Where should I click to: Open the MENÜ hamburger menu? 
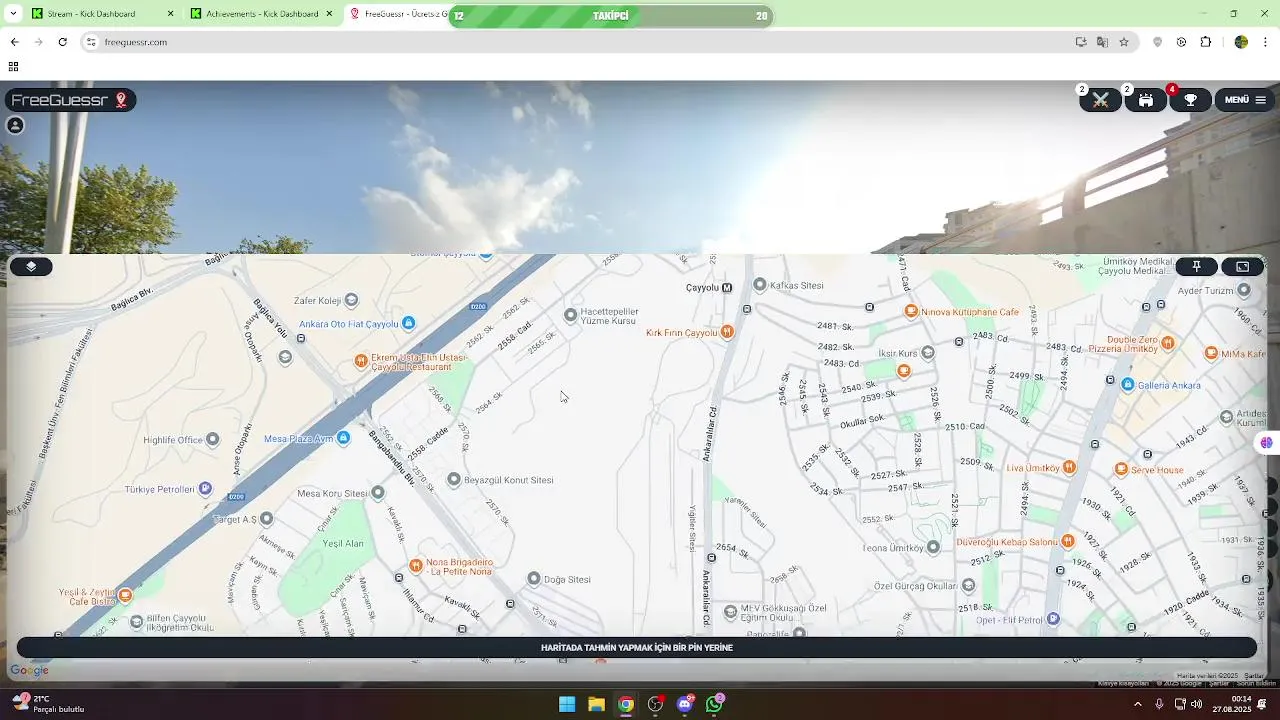tap(1245, 100)
